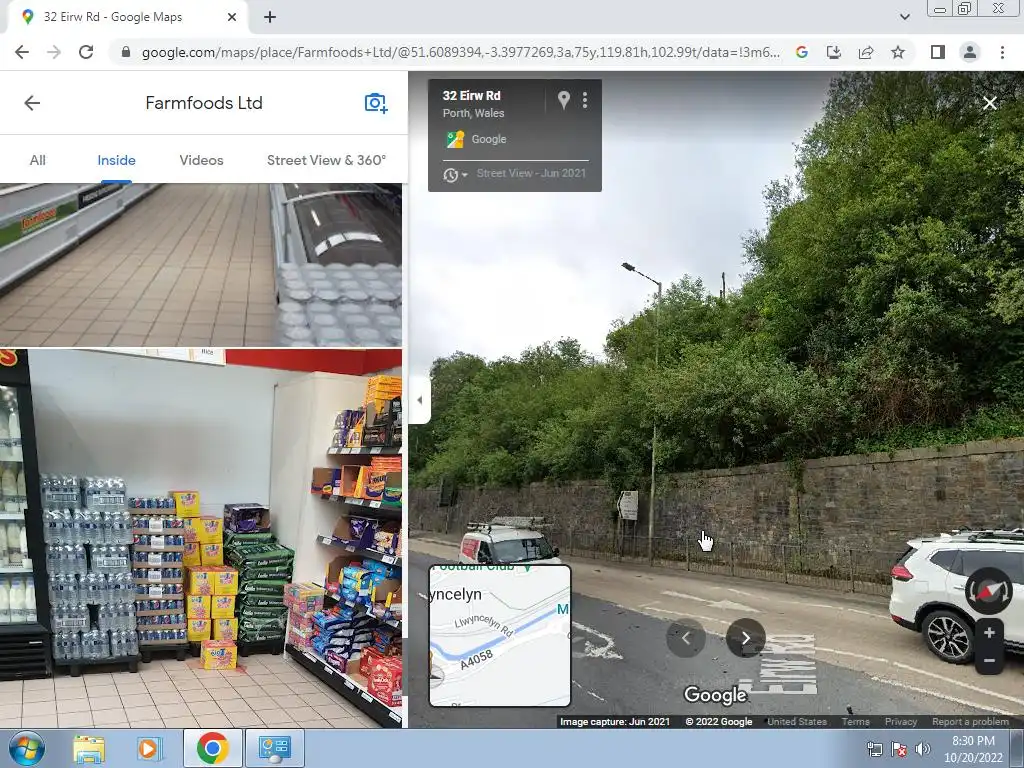Reload the Google Maps page
Screen dimensions: 1024x768
(x=86, y=52)
